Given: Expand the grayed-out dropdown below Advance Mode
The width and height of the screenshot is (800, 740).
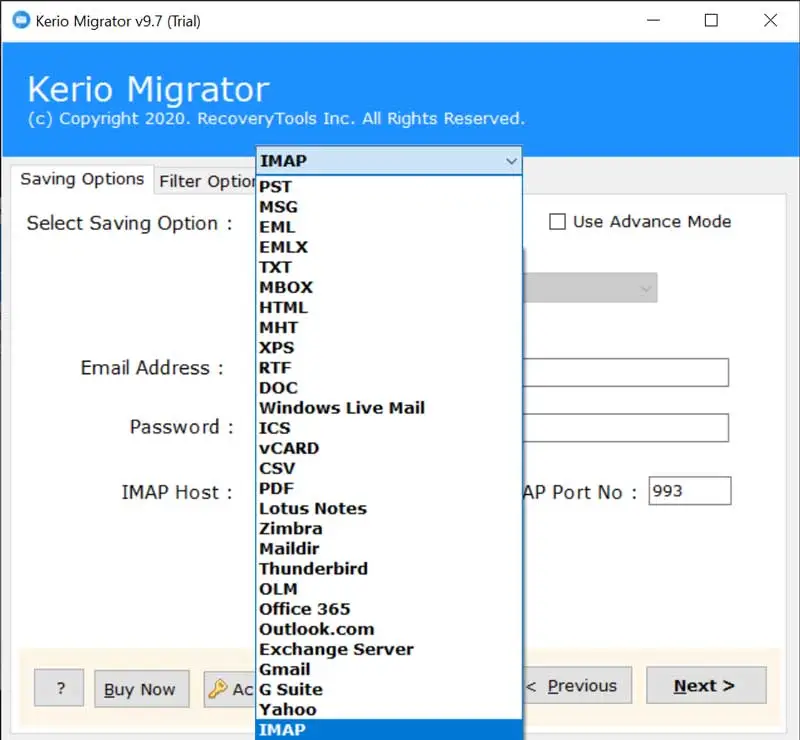Looking at the screenshot, I should (645, 288).
